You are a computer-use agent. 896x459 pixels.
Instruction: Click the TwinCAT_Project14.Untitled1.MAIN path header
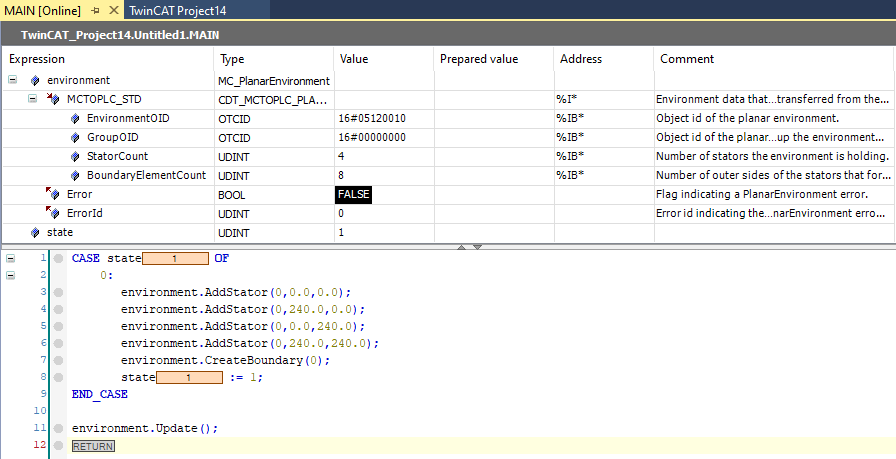pos(120,35)
